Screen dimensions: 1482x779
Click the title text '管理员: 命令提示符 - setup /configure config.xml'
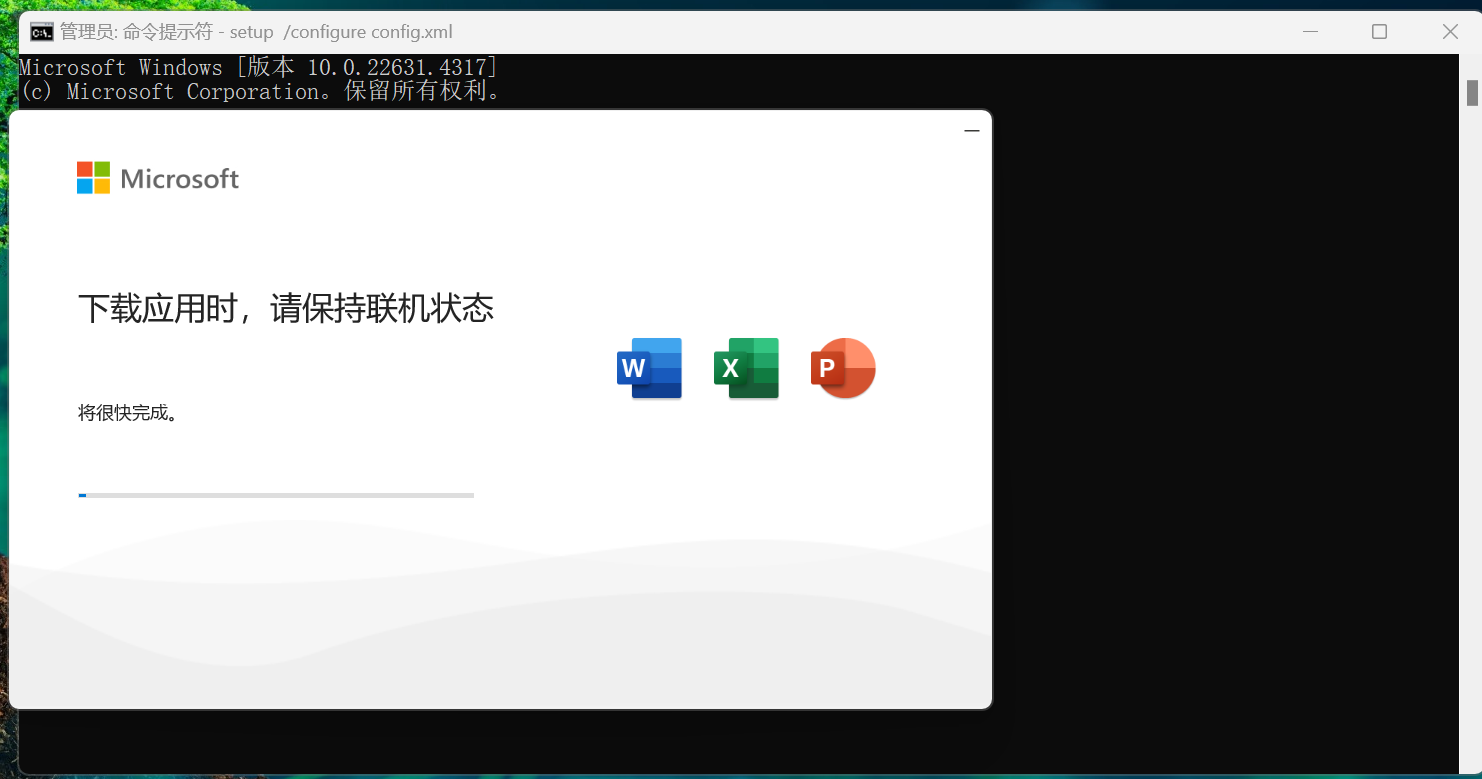(x=256, y=32)
